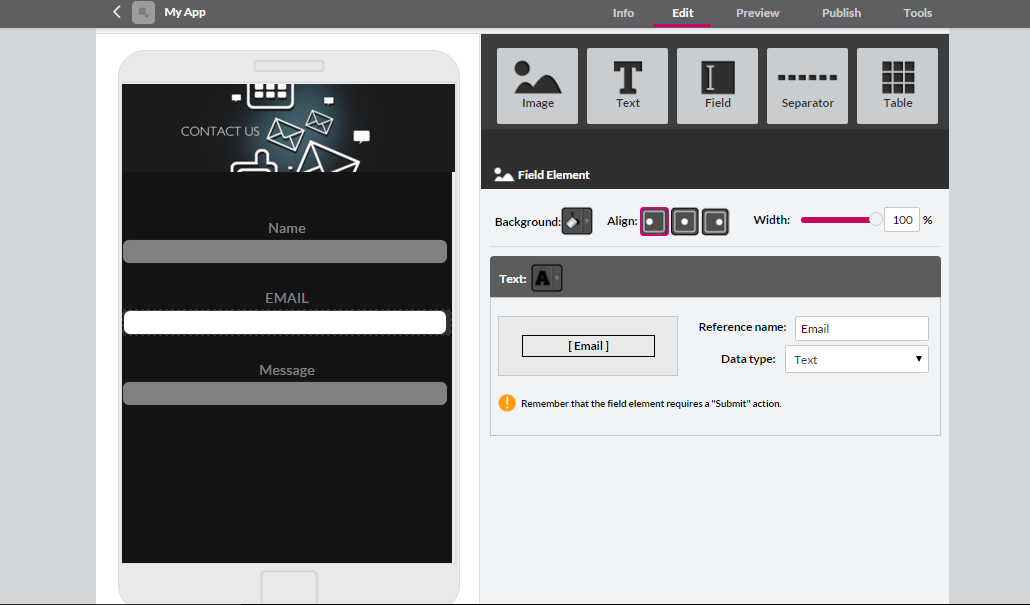
Task: Add a Separator element
Action: [x=807, y=85]
